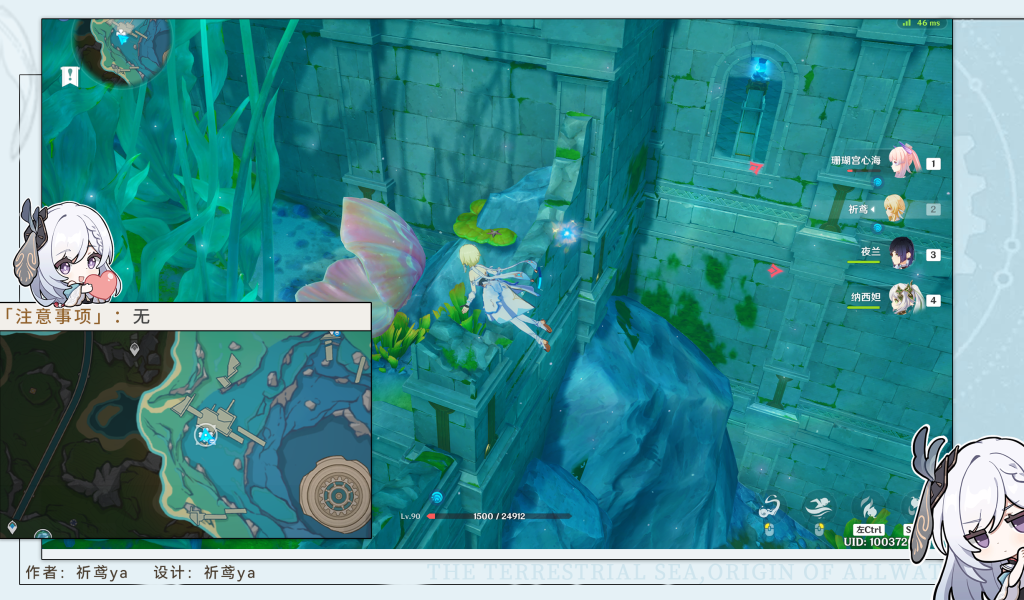Click the blue swirl icon left of Lv.90
1024x600 pixels.
coord(438,497)
